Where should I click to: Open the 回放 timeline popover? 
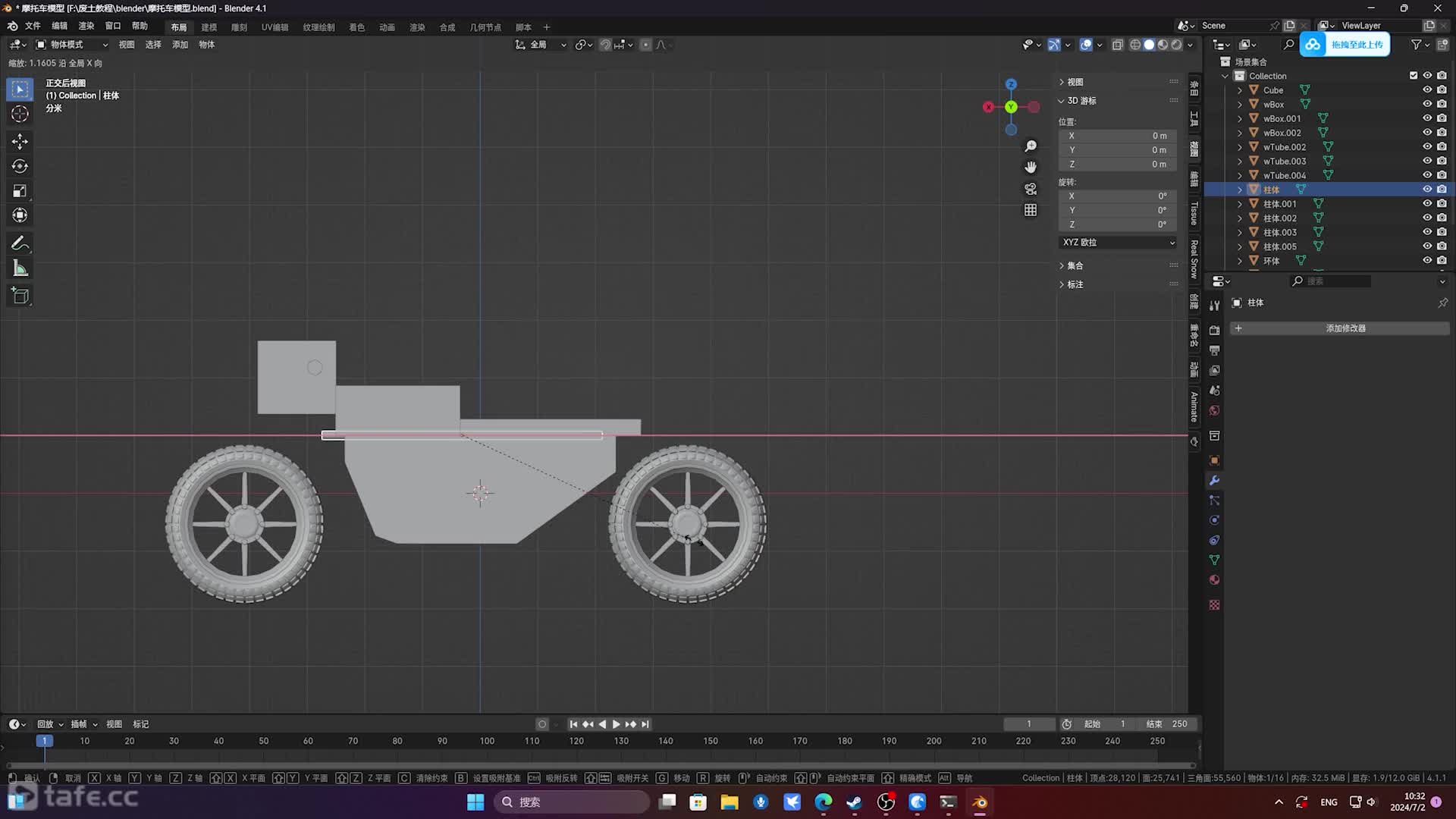tap(50, 724)
